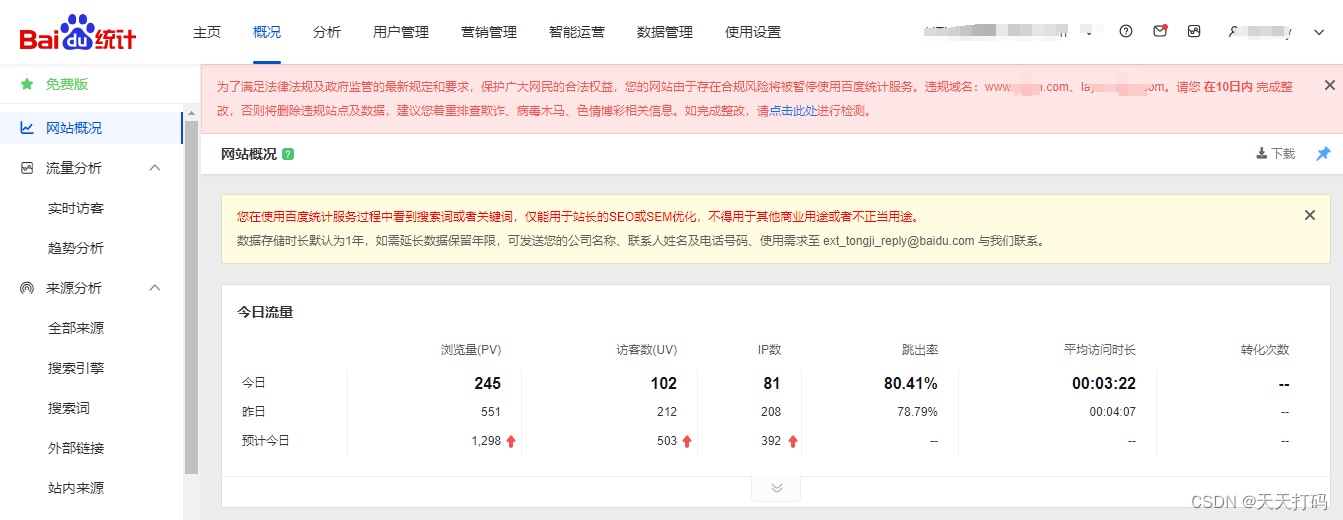Click predicted PV value 1,298

(x=486, y=441)
